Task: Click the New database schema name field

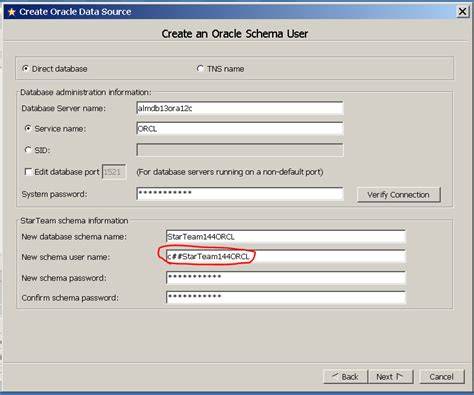Action: tap(286, 237)
